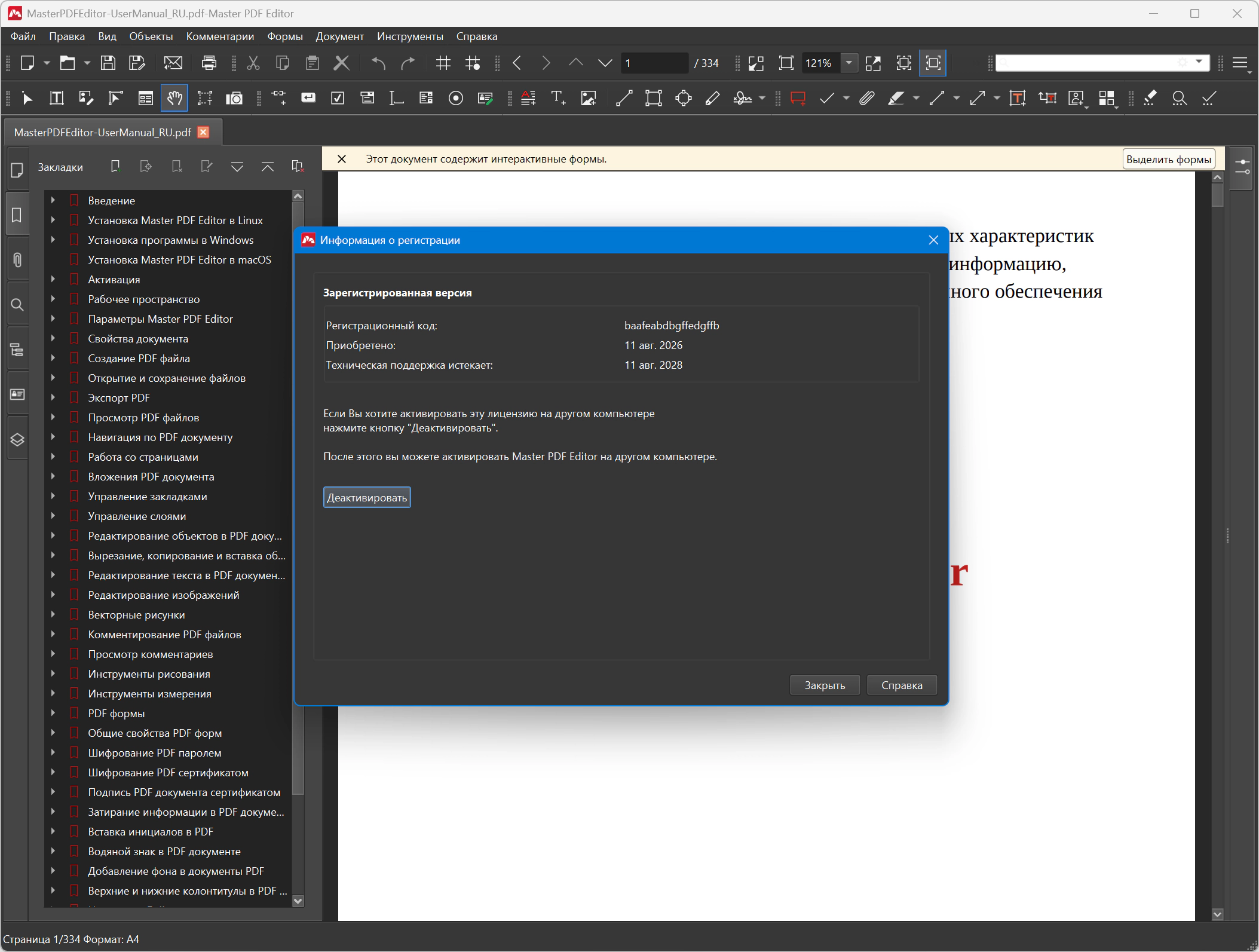Screen dimensions: 1259x952
Task: Click the Деактивировать button
Action: pos(367,497)
